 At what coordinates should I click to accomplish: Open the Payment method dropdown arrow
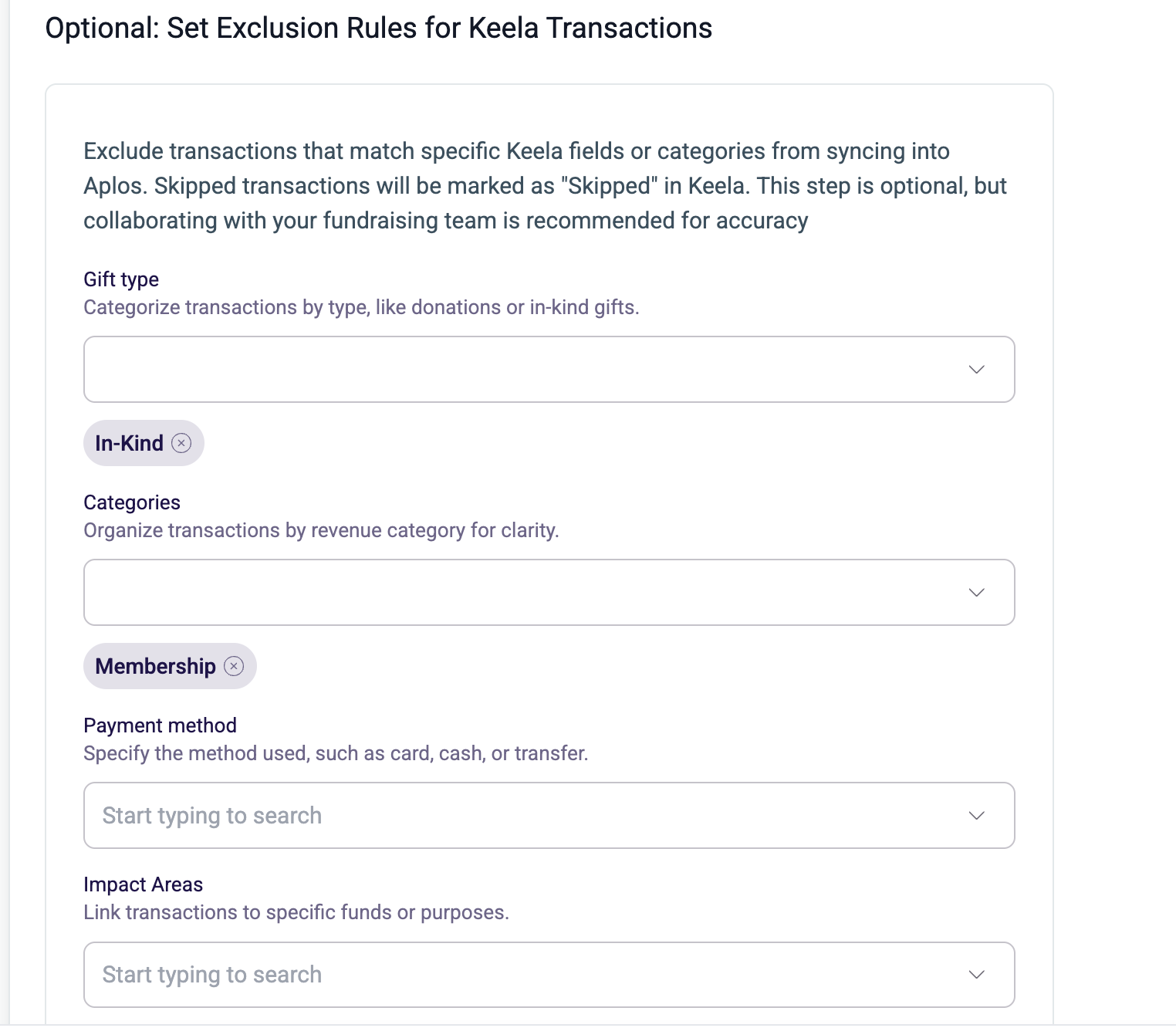pyautogui.click(x=976, y=816)
